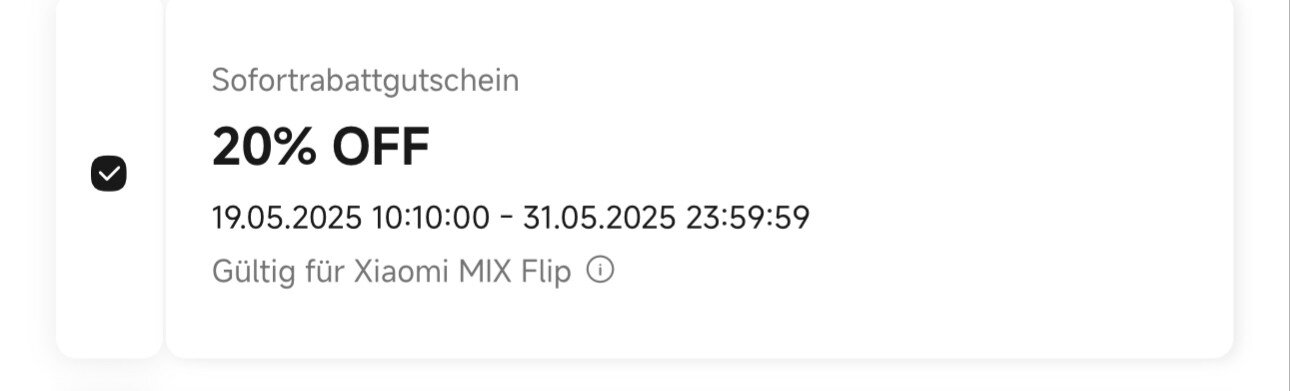The image size is (1290, 391).
Task: Uncheck the 20% OFF coupon checkbox
Action: tap(109, 174)
